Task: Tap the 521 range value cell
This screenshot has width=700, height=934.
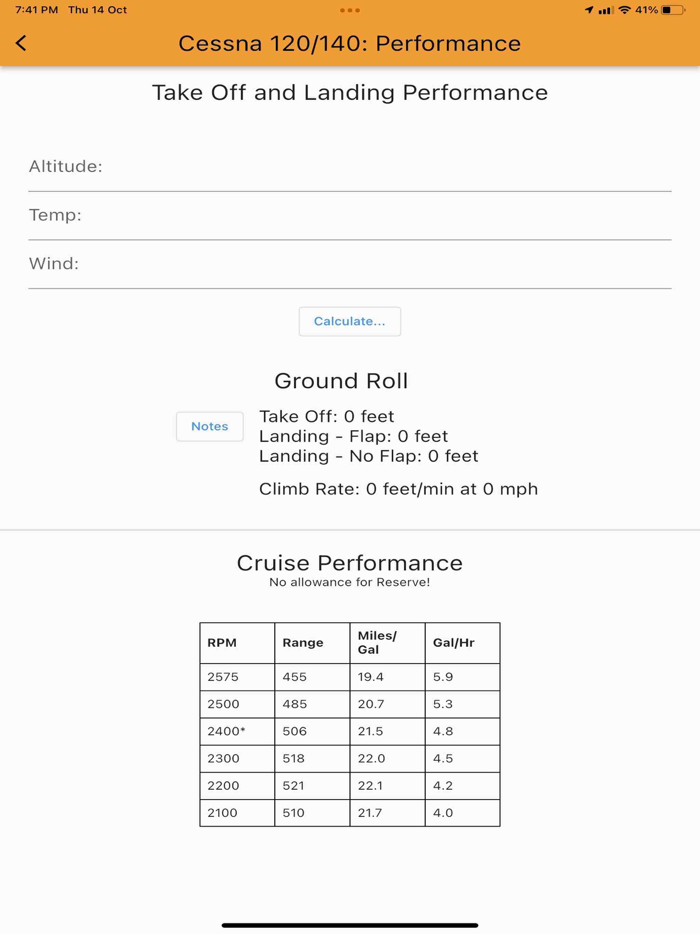Action: (x=311, y=786)
